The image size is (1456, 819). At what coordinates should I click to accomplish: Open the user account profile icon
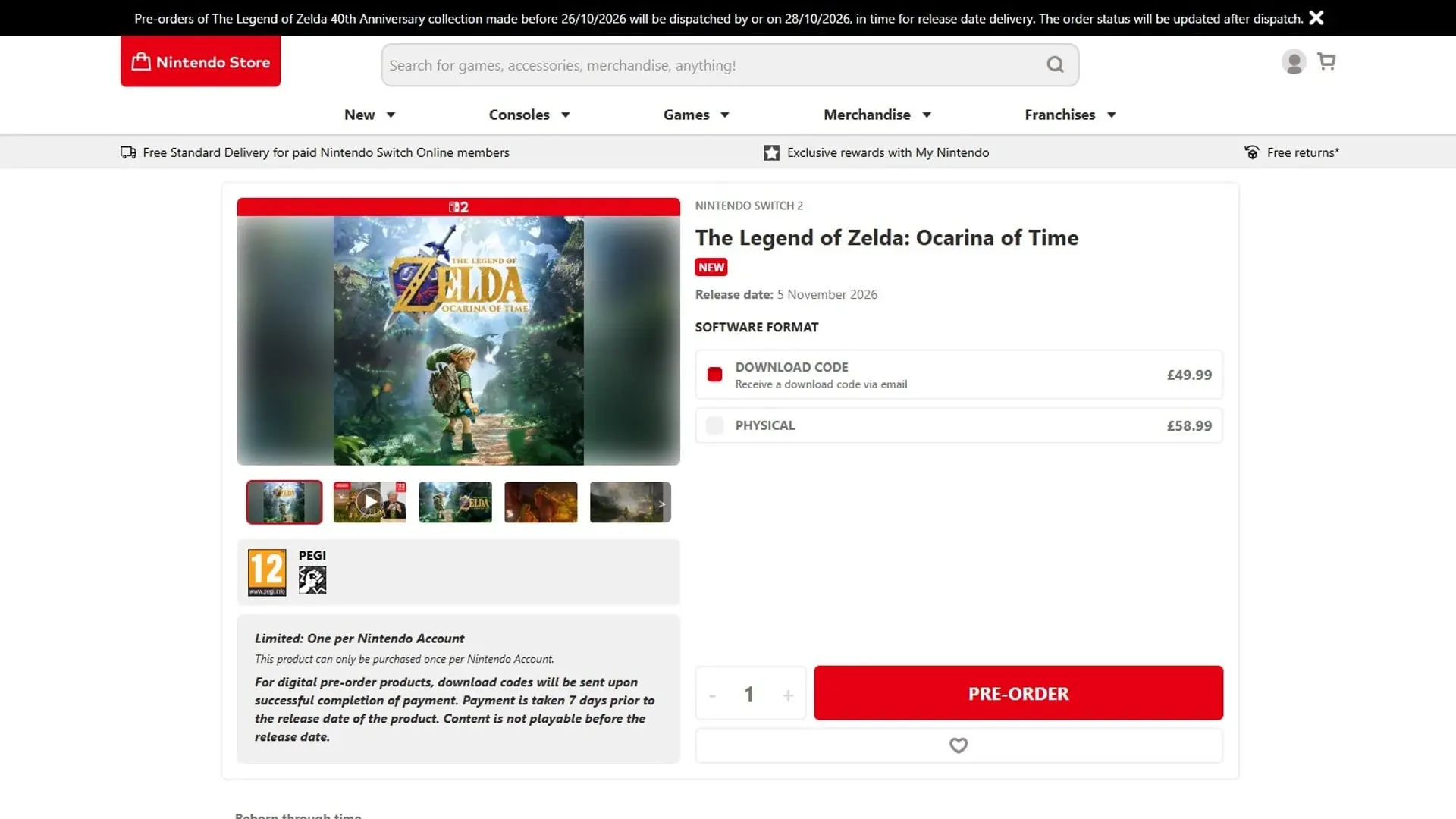click(x=1294, y=61)
